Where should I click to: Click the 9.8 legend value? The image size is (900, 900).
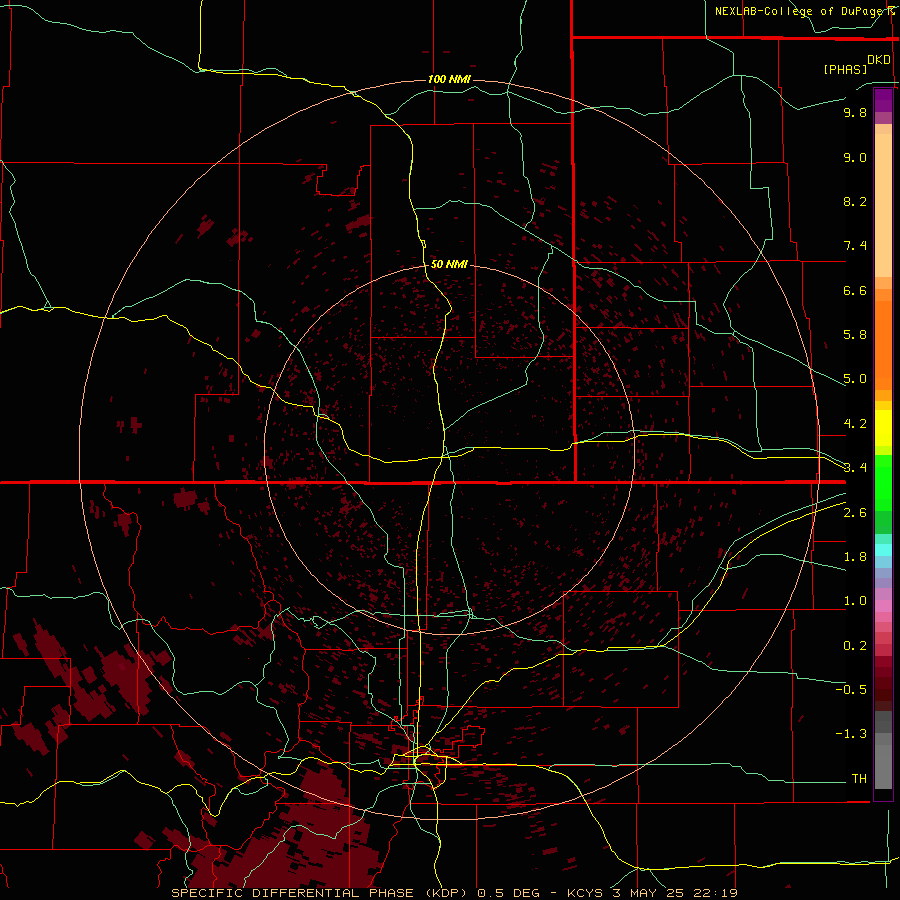click(855, 112)
